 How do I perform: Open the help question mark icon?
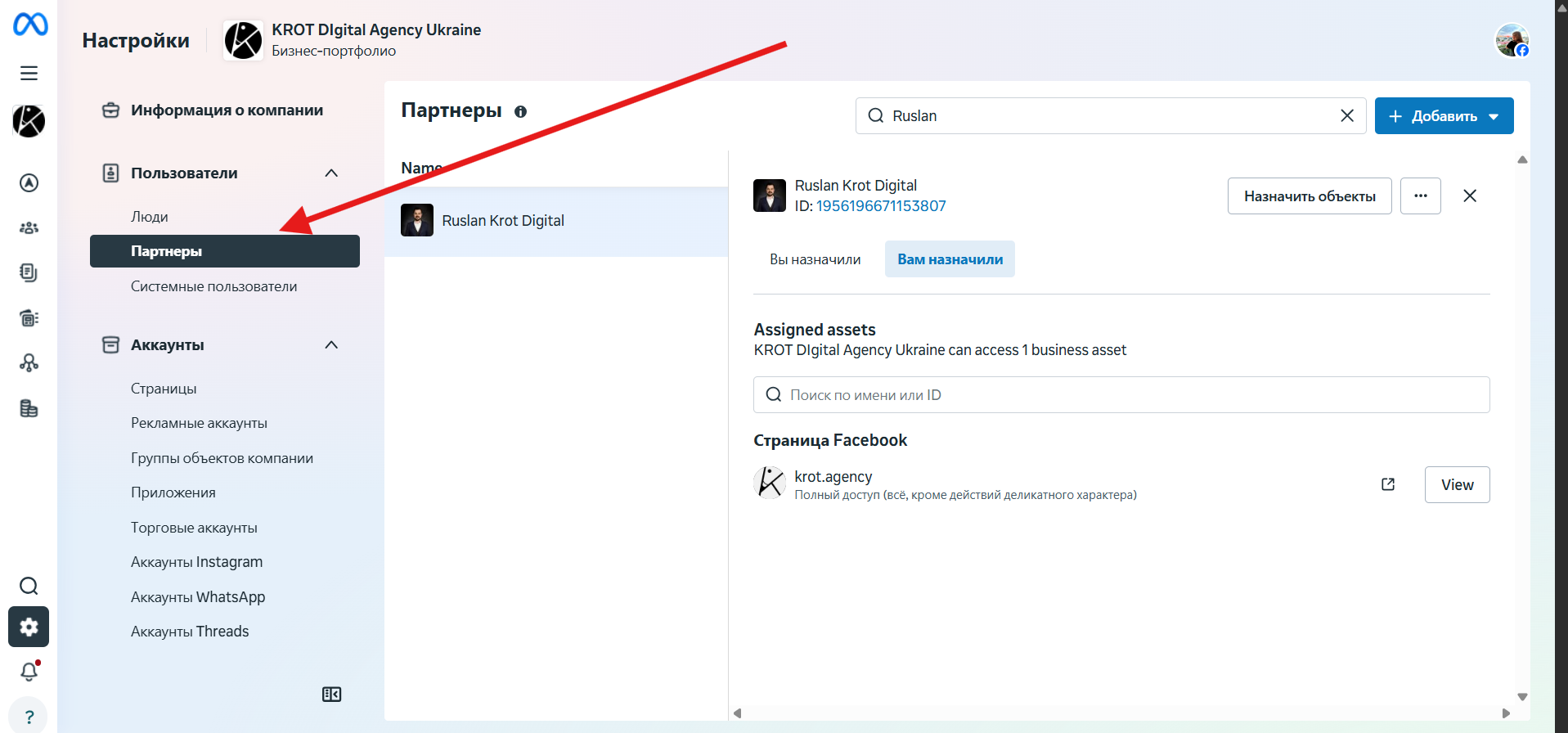click(x=29, y=717)
